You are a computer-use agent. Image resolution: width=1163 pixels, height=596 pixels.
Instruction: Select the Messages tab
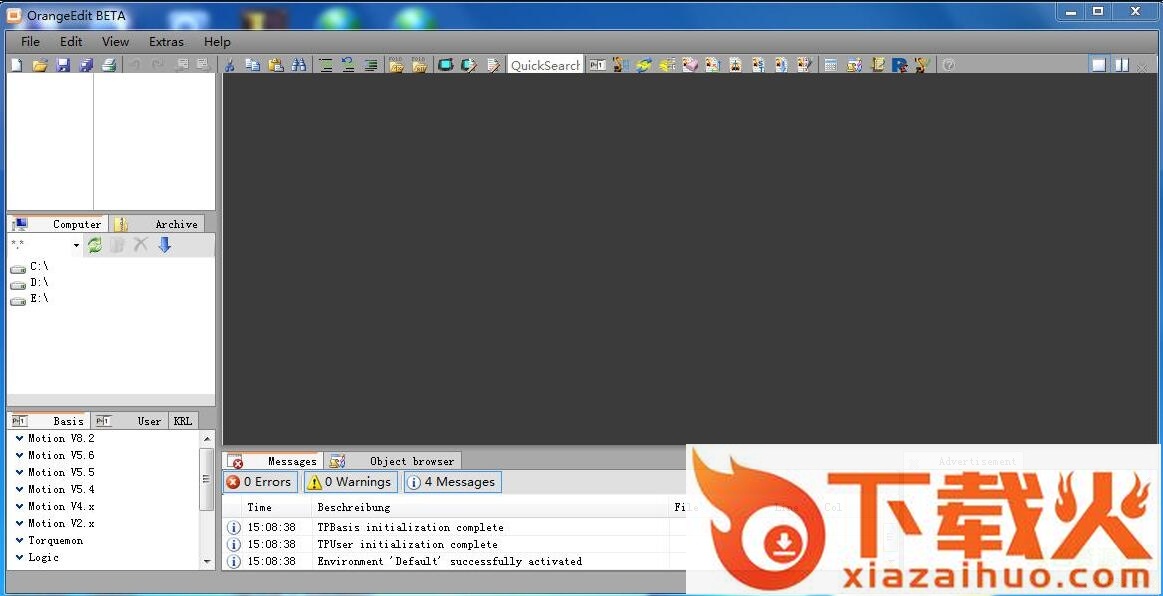[x=273, y=461]
